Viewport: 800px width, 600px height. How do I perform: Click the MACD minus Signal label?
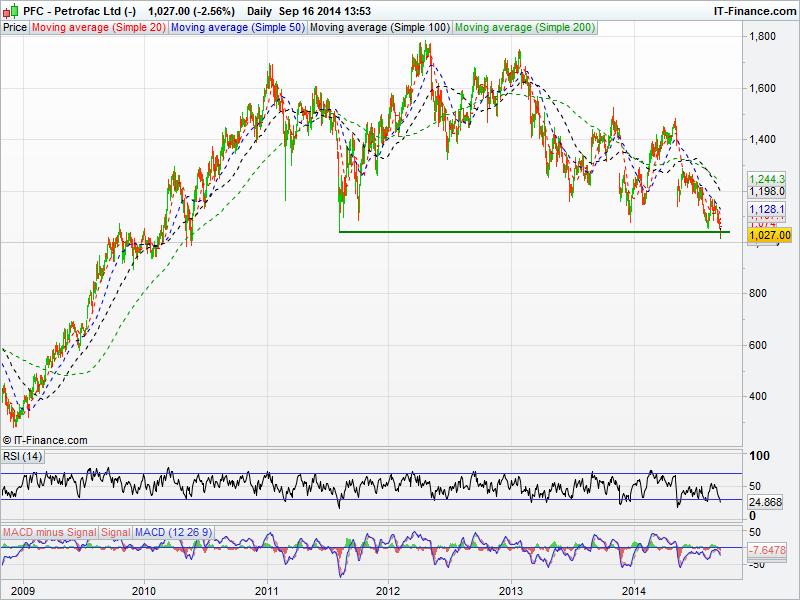(49, 532)
